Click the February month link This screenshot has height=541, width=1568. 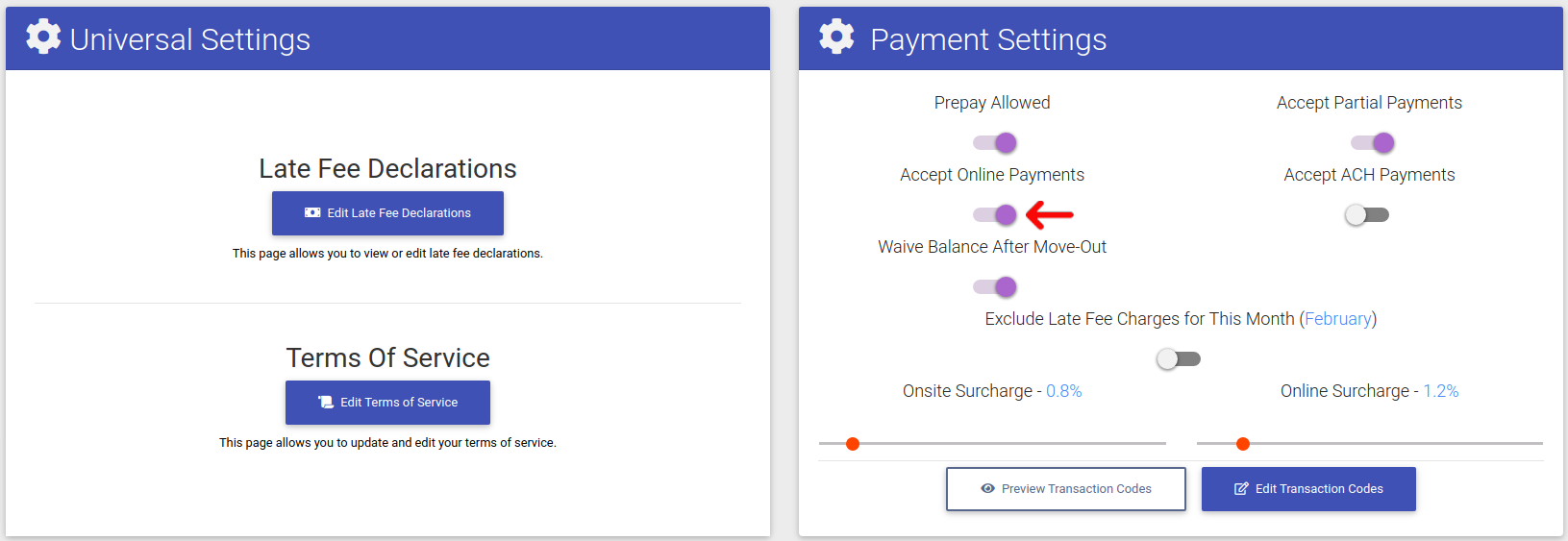[1338, 319]
